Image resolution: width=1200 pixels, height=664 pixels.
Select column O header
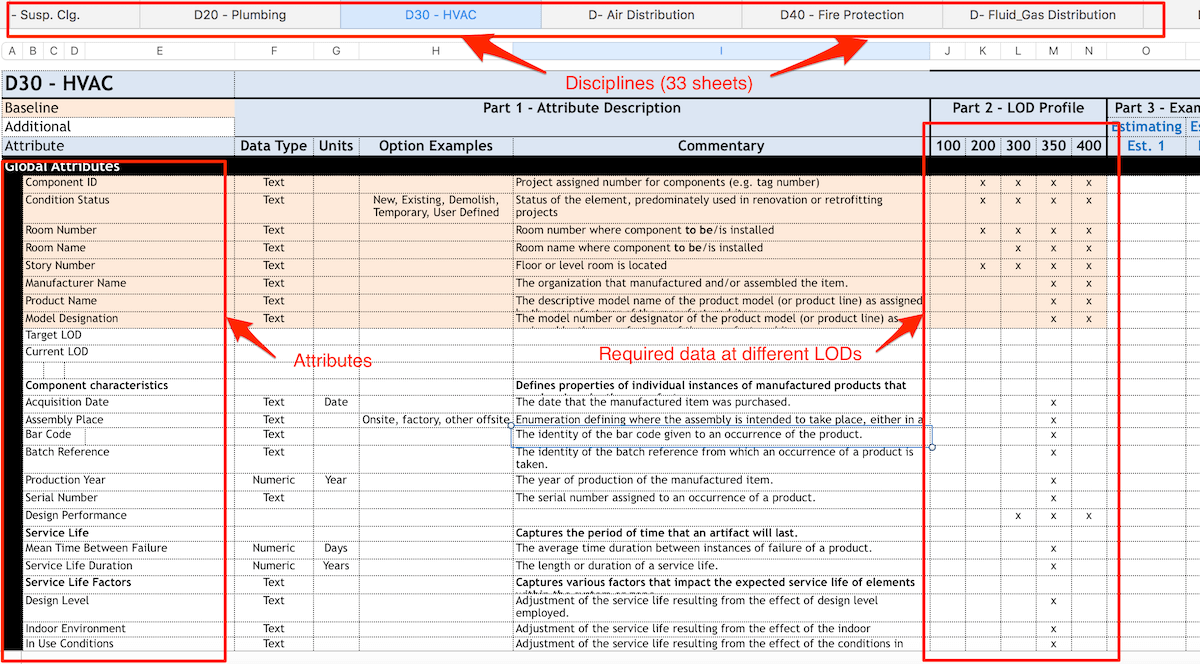(1146, 51)
